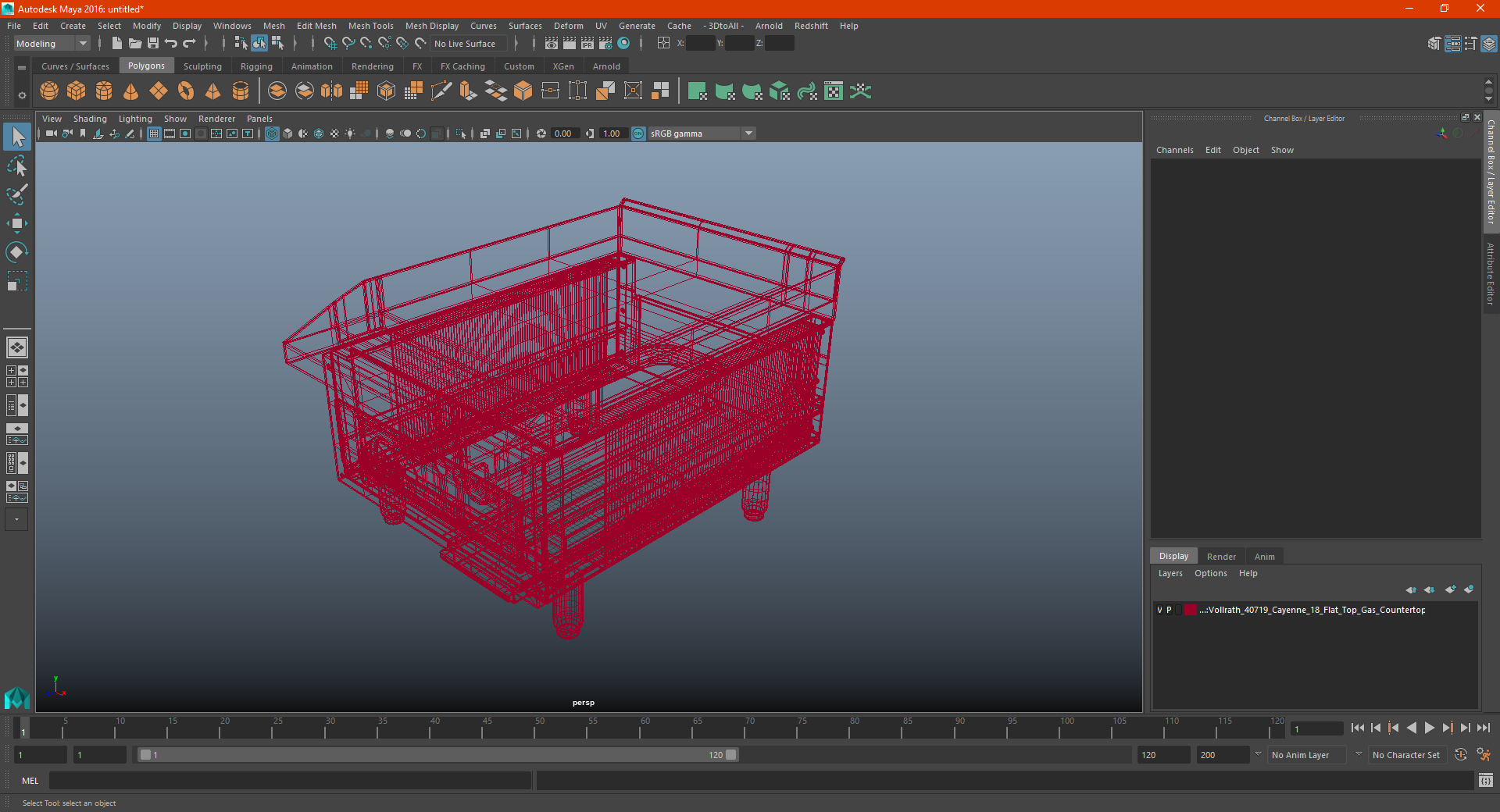This screenshot has height=812, width=1500.
Task: Open Channels menu in Channel Box
Action: [x=1174, y=150]
